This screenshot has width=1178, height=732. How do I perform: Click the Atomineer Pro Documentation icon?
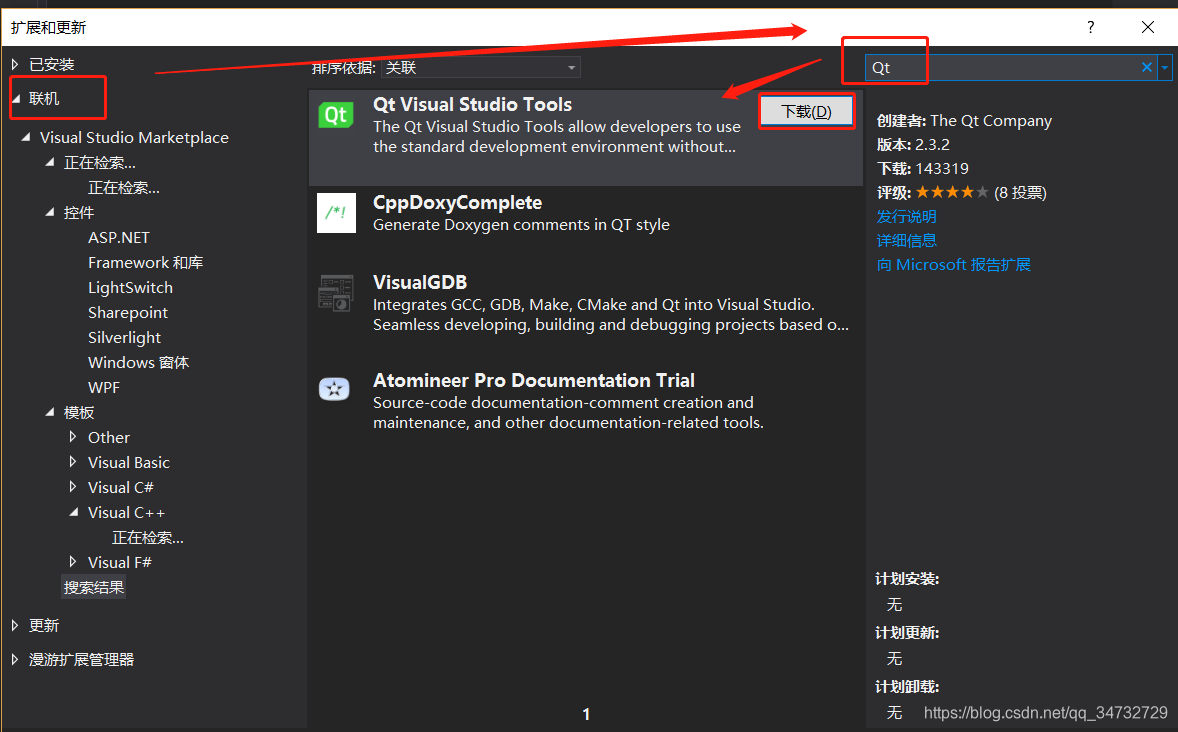334,389
